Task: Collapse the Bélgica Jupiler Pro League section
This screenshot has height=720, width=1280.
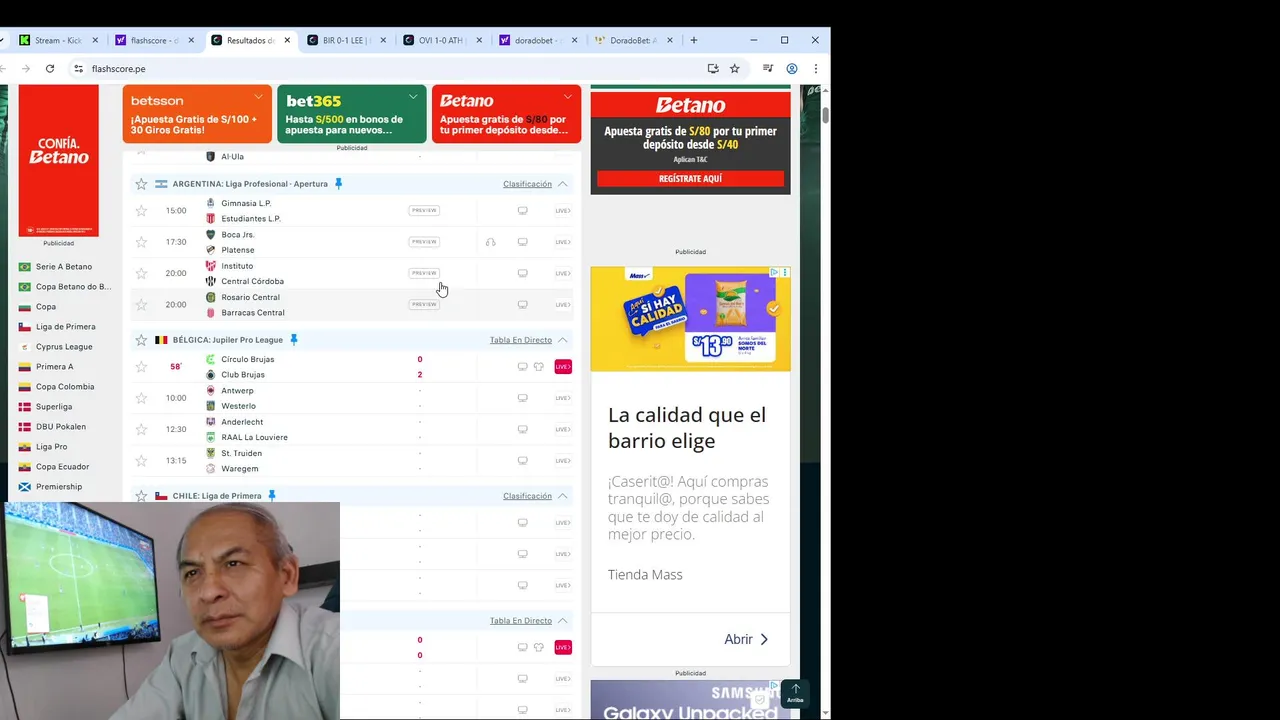Action: coord(563,340)
